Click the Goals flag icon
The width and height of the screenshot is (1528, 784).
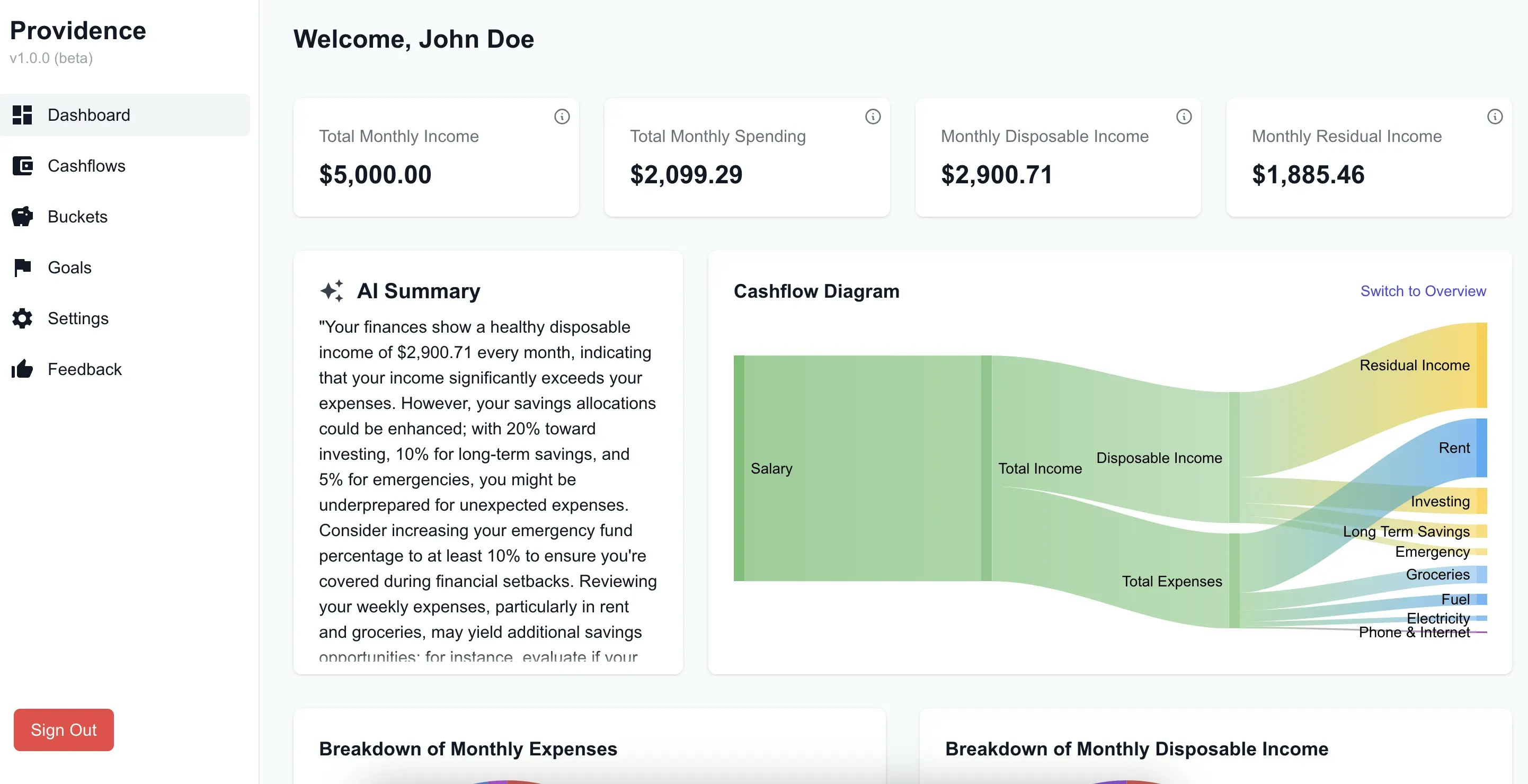23,268
